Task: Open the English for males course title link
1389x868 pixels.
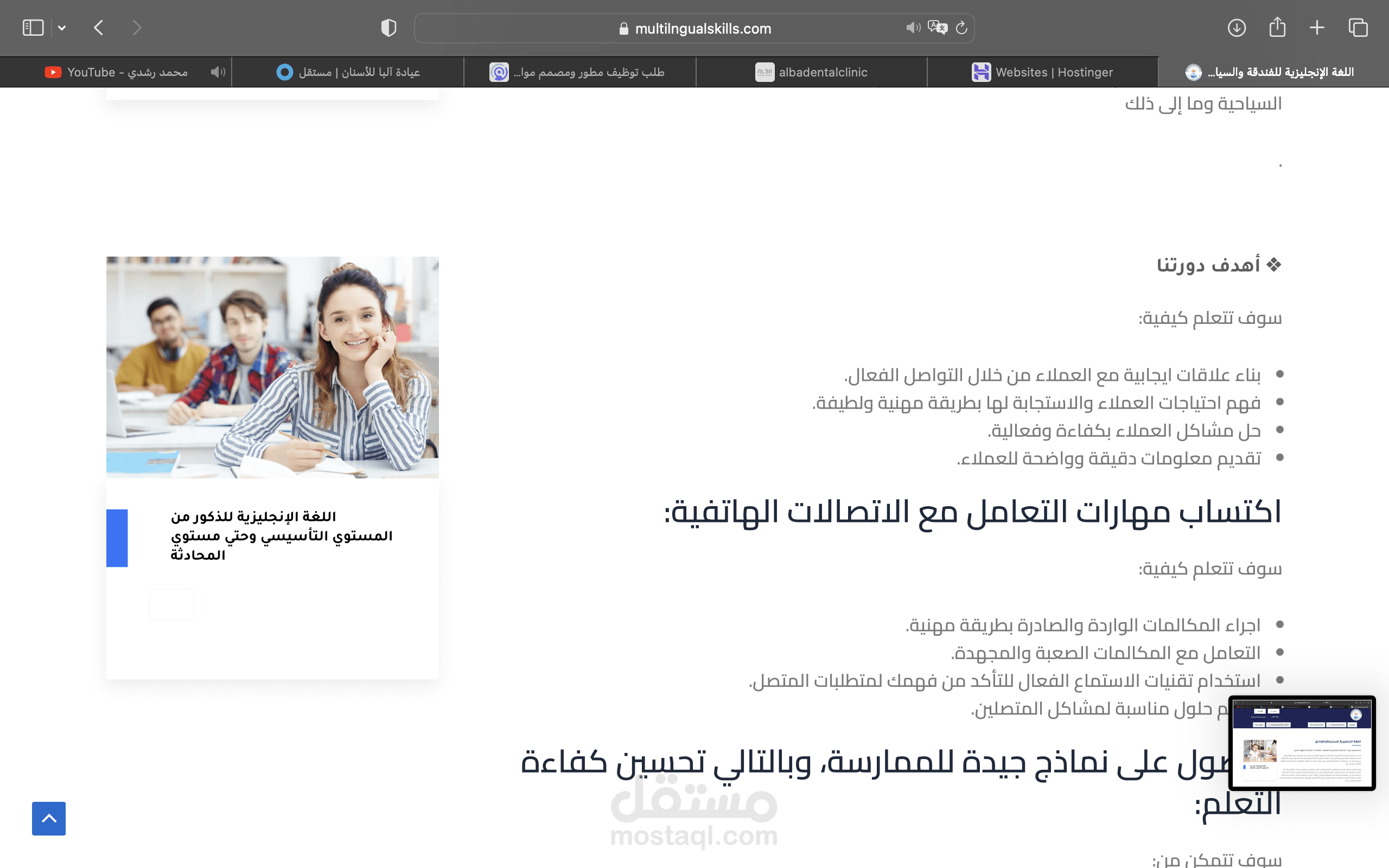Action: tap(281, 535)
